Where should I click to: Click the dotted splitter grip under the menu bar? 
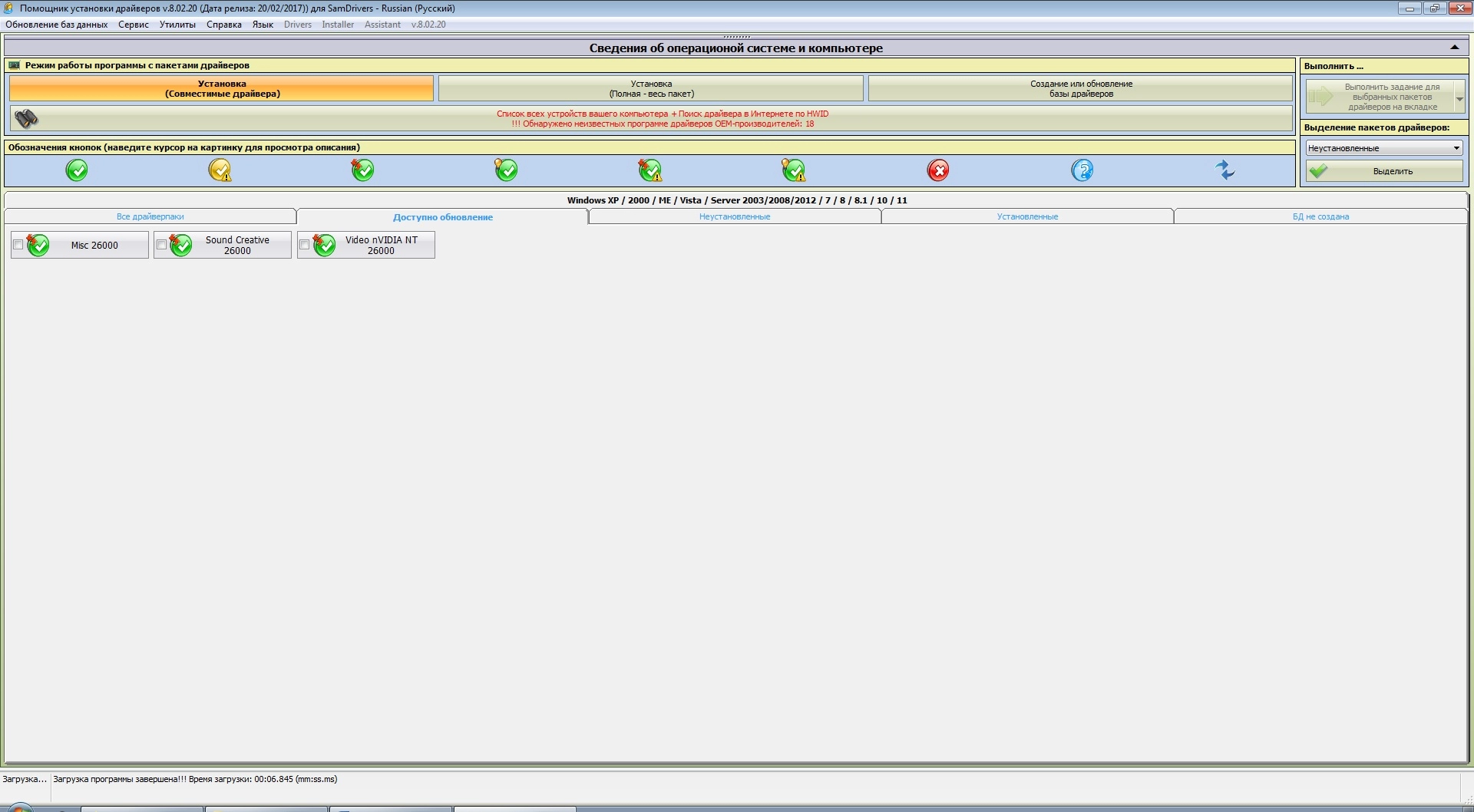click(737, 37)
